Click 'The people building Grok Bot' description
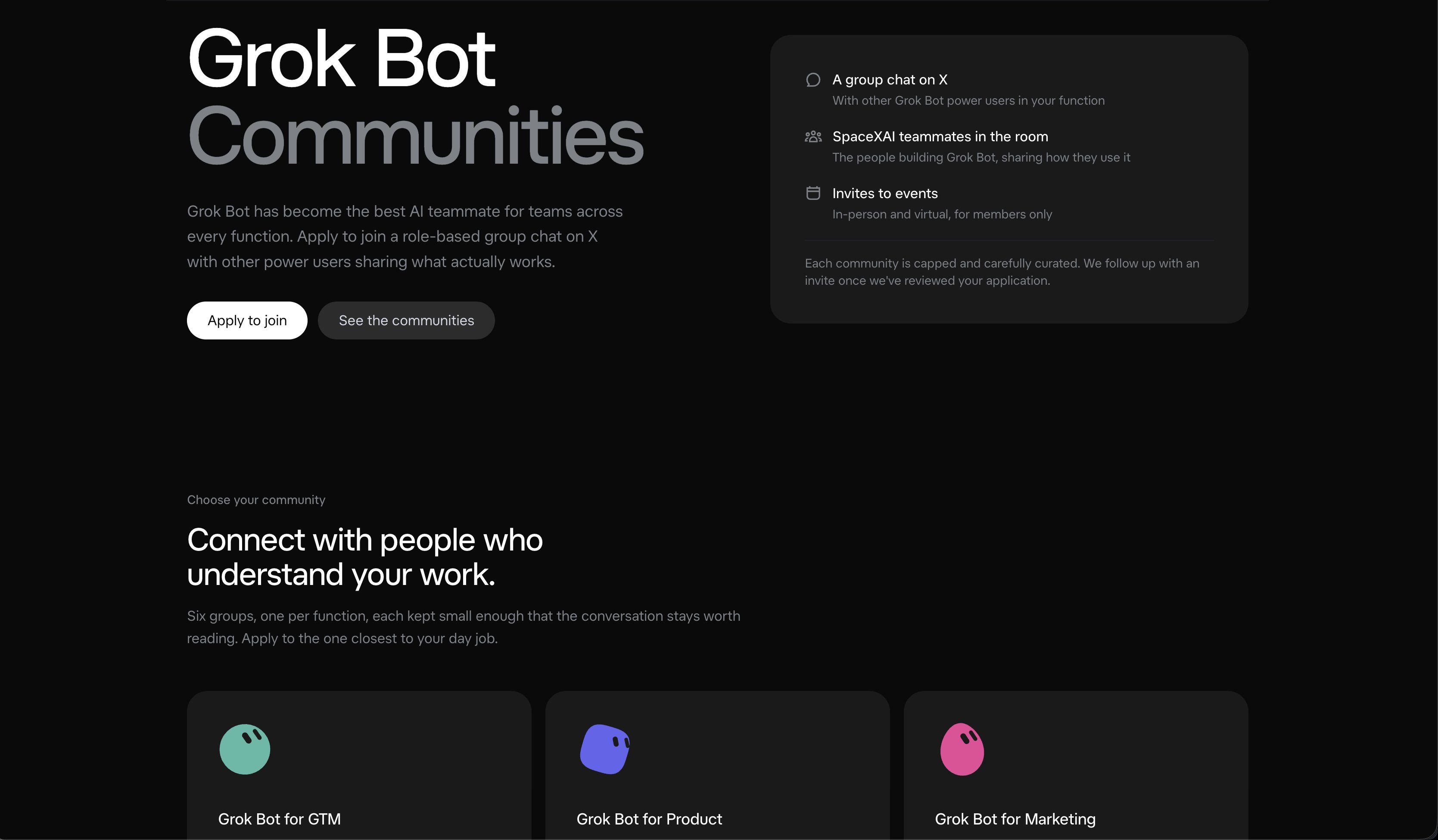The width and height of the screenshot is (1438, 840). coord(981,158)
